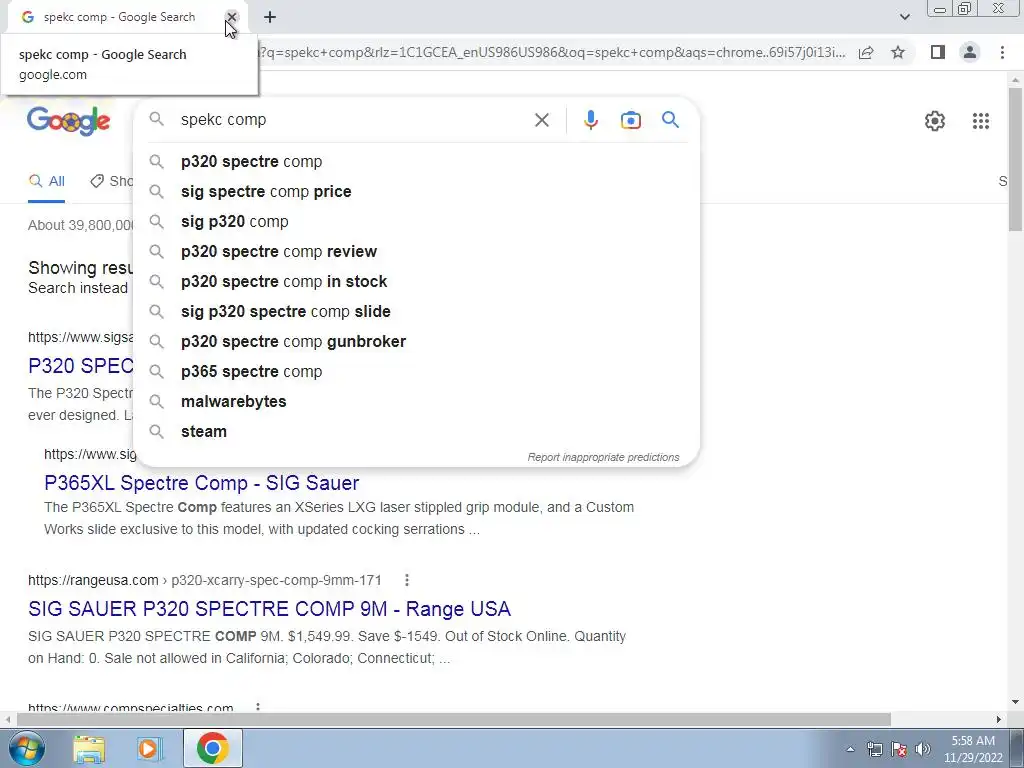
Task: Select suggestion "p320 spectre comp"
Action: 417,161
